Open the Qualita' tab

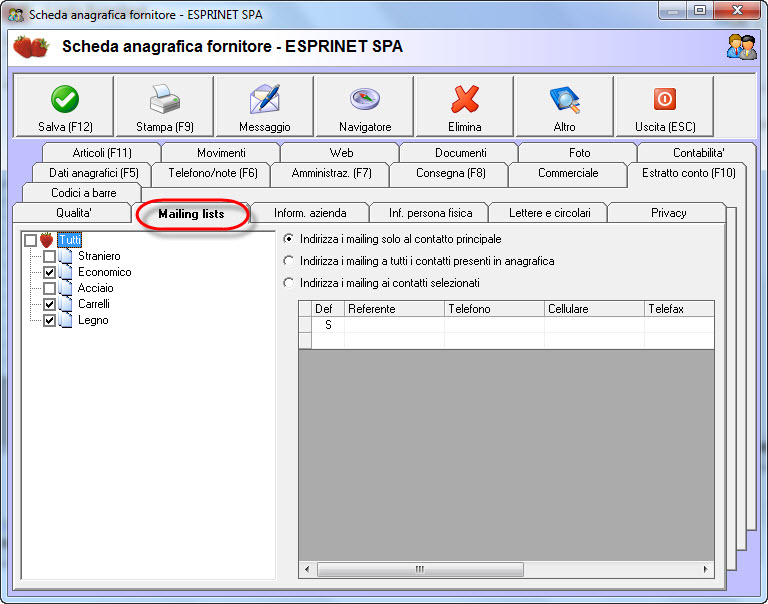(73, 213)
